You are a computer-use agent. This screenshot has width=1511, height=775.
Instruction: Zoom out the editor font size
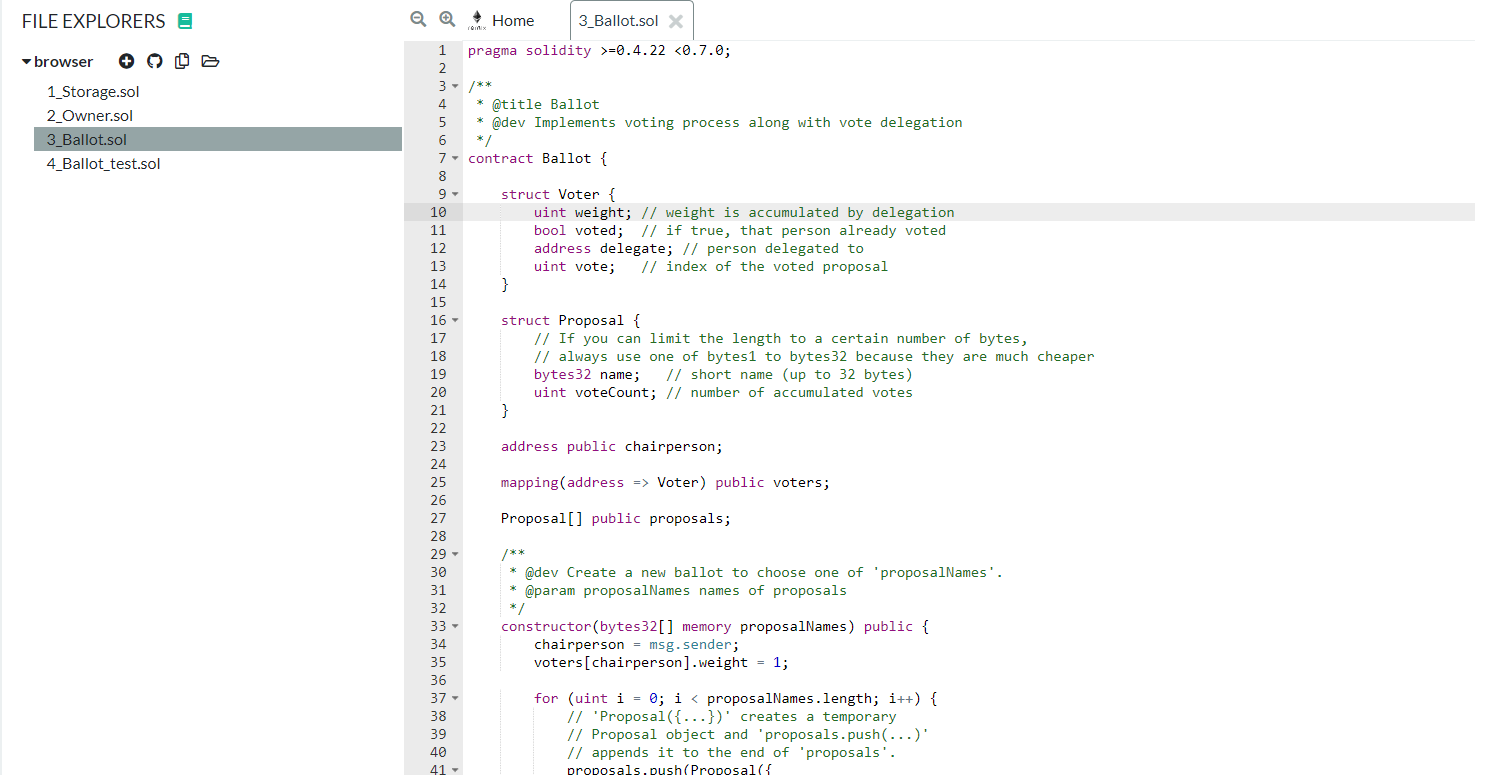(419, 19)
